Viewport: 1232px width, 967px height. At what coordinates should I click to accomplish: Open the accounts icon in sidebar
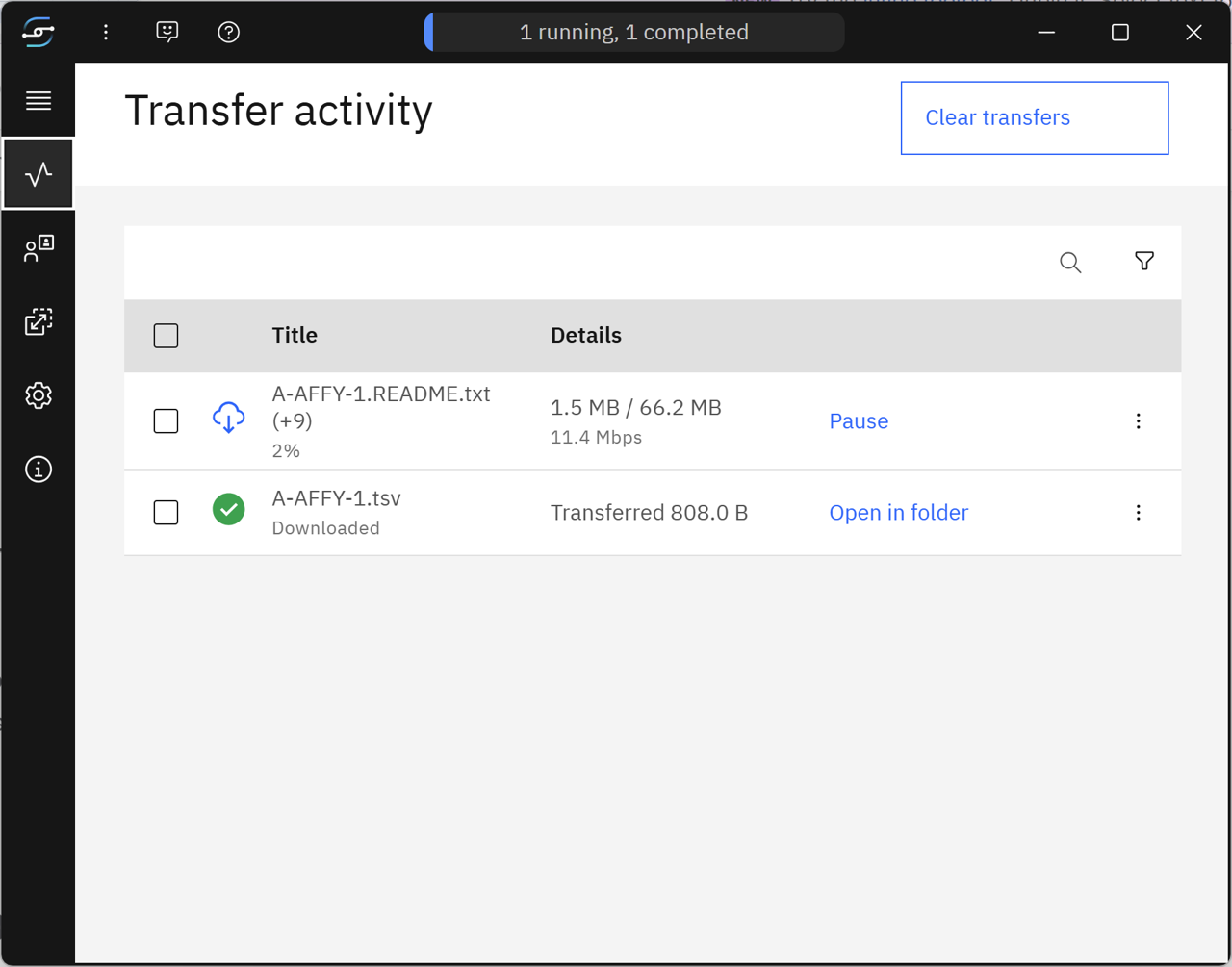pos(38,248)
